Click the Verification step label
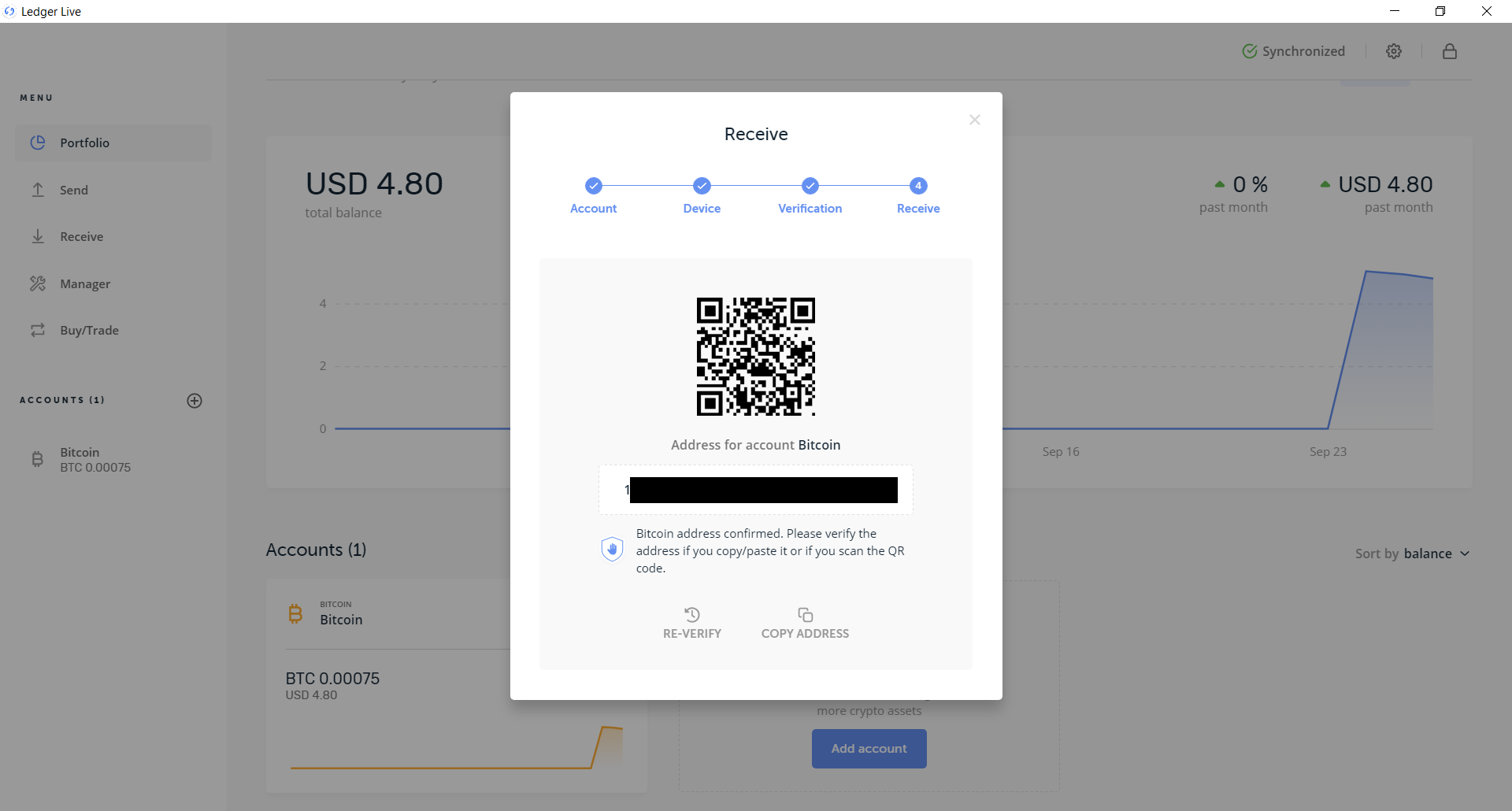The image size is (1512, 811). tap(810, 209)
